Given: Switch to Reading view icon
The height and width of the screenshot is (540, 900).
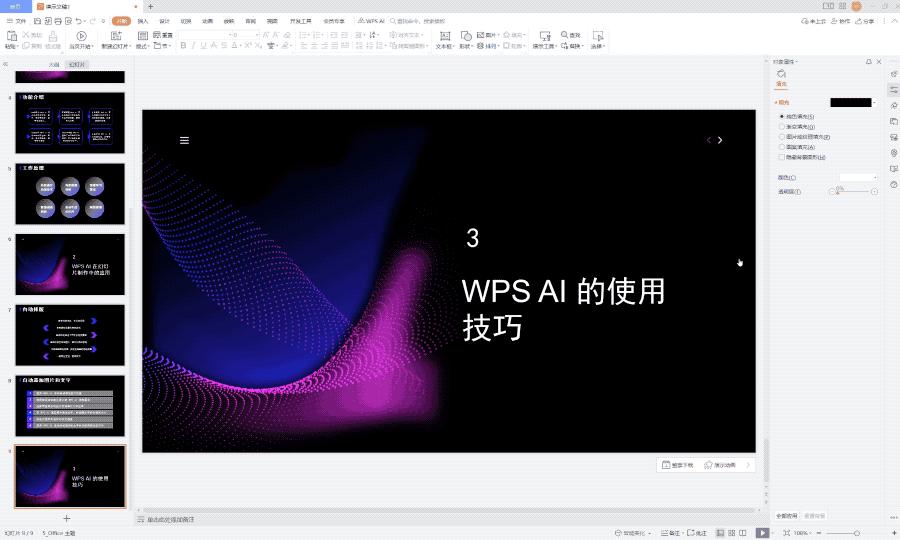Looking at the screenshot, I should pos(743,533).
